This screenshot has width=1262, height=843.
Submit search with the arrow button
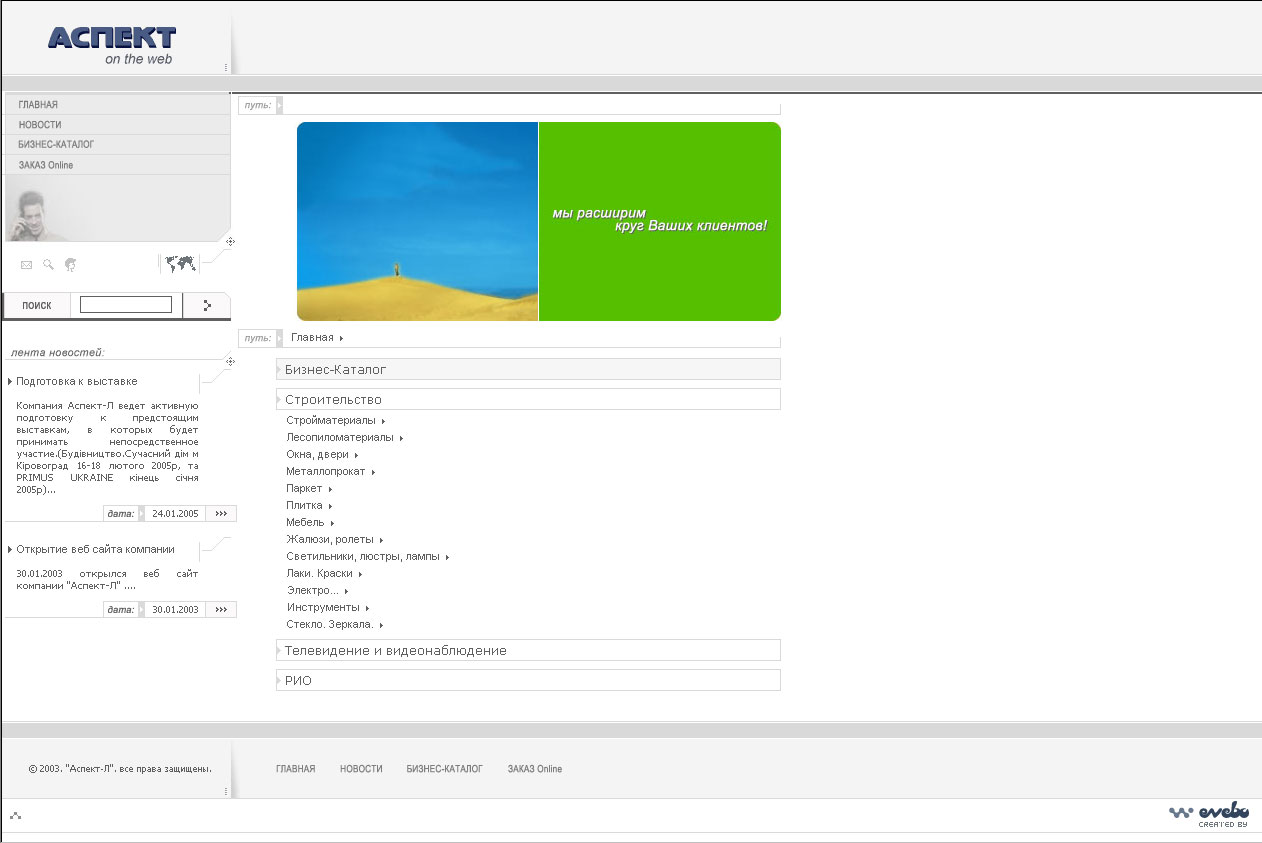point(207,305)
